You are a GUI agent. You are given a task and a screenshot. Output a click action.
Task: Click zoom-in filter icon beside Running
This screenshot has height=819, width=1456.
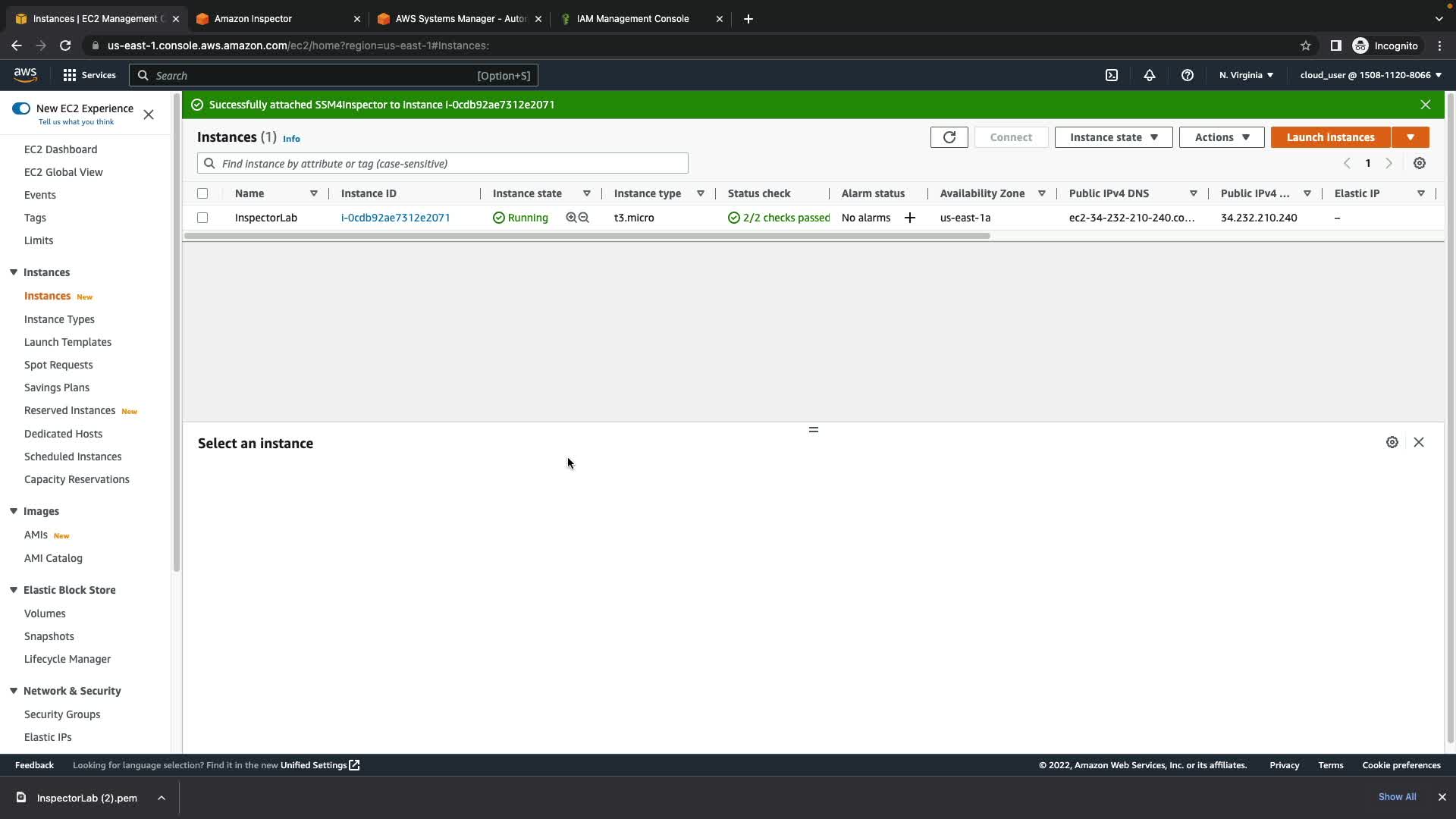[x=571, y=218]
